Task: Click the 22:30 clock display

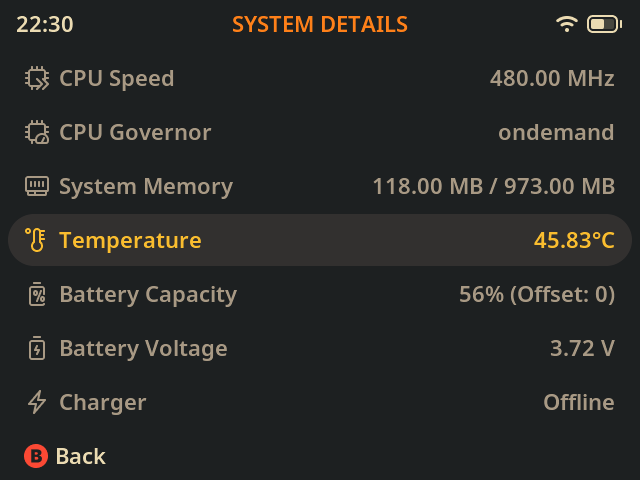Action: (x=45, y=24)
